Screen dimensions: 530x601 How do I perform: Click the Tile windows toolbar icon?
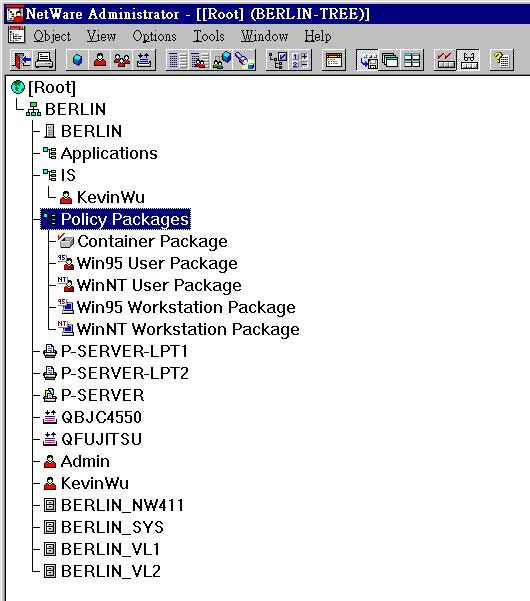click(412, 60)
